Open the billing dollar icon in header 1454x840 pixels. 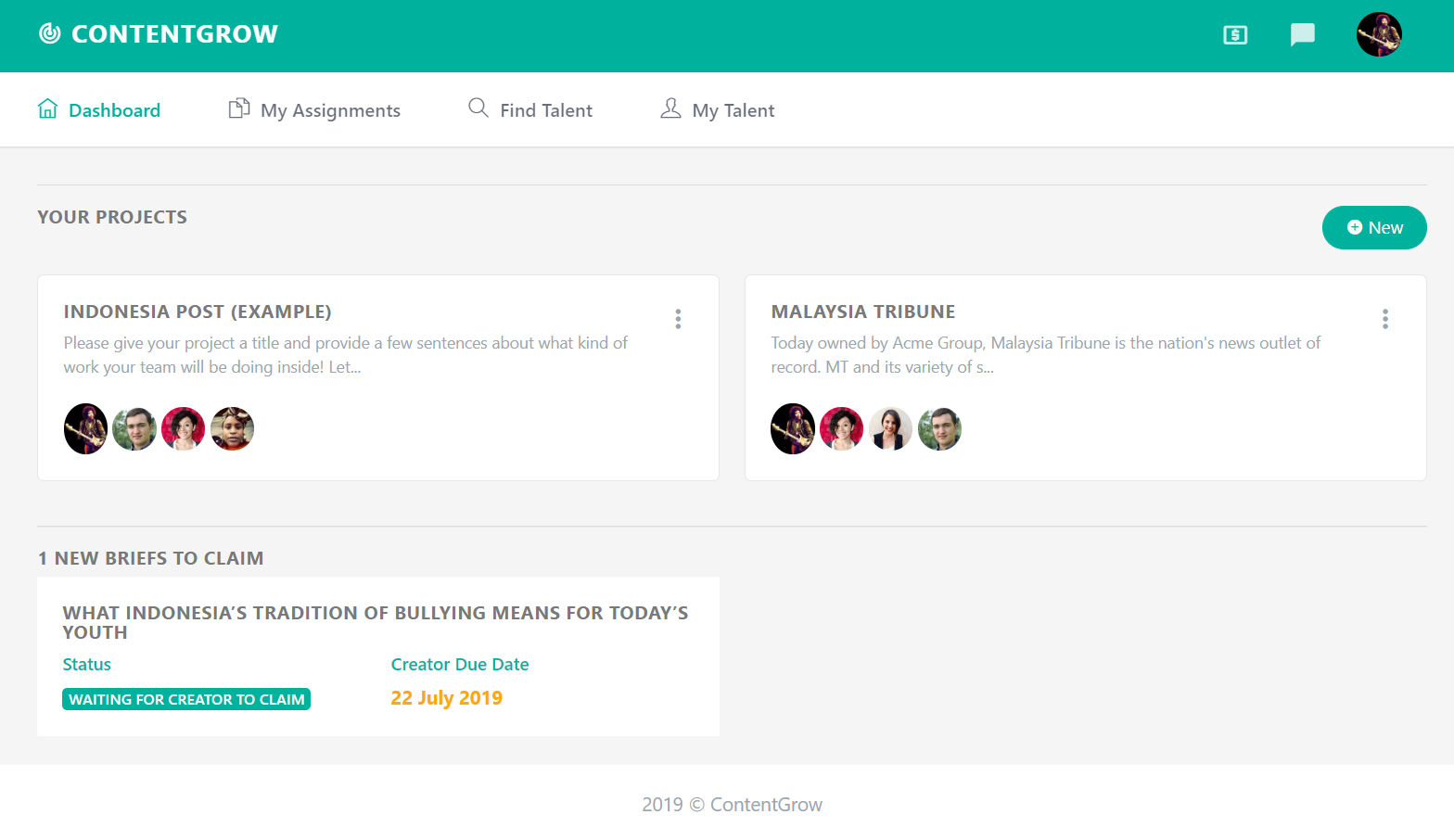click(x=1235, y=35)
